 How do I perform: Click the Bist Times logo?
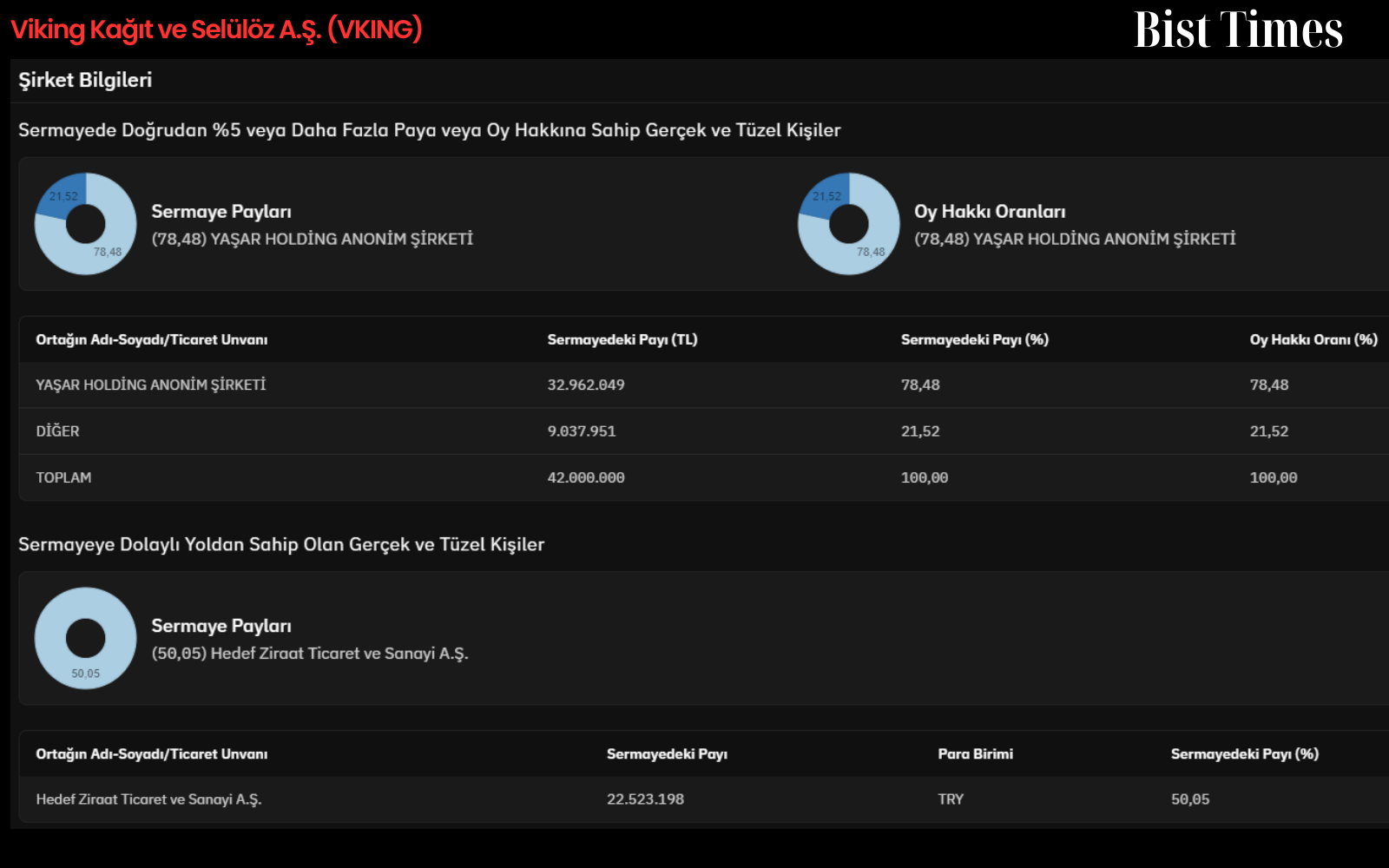(x=1238, y=30)
